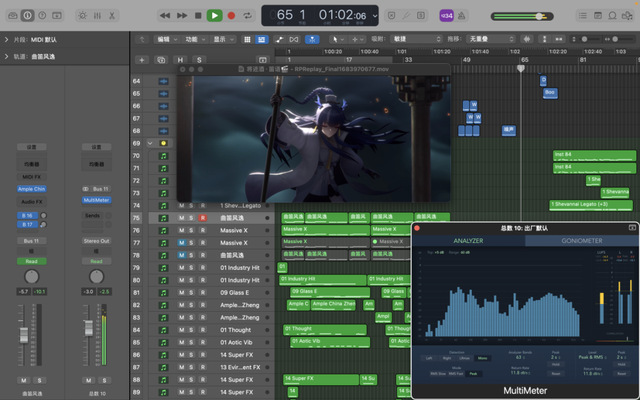
Task: Click the Stereo Out output slot
Action: pyautogui.click(x=96, y=241)
